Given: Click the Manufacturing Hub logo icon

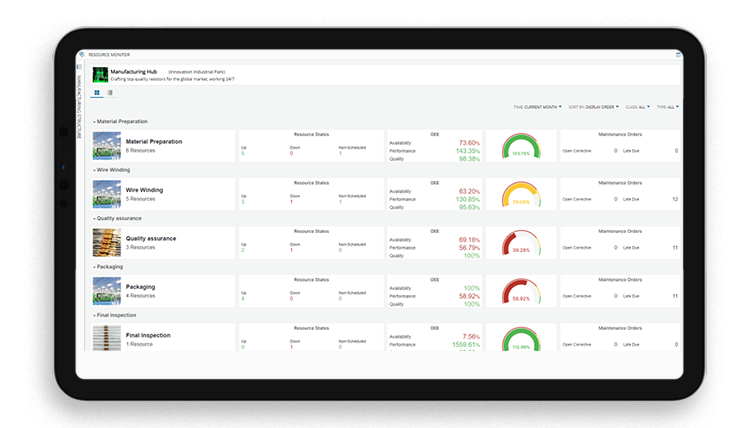Looking at the screenshot, I should pyautogui.click(x=100, y=75).
